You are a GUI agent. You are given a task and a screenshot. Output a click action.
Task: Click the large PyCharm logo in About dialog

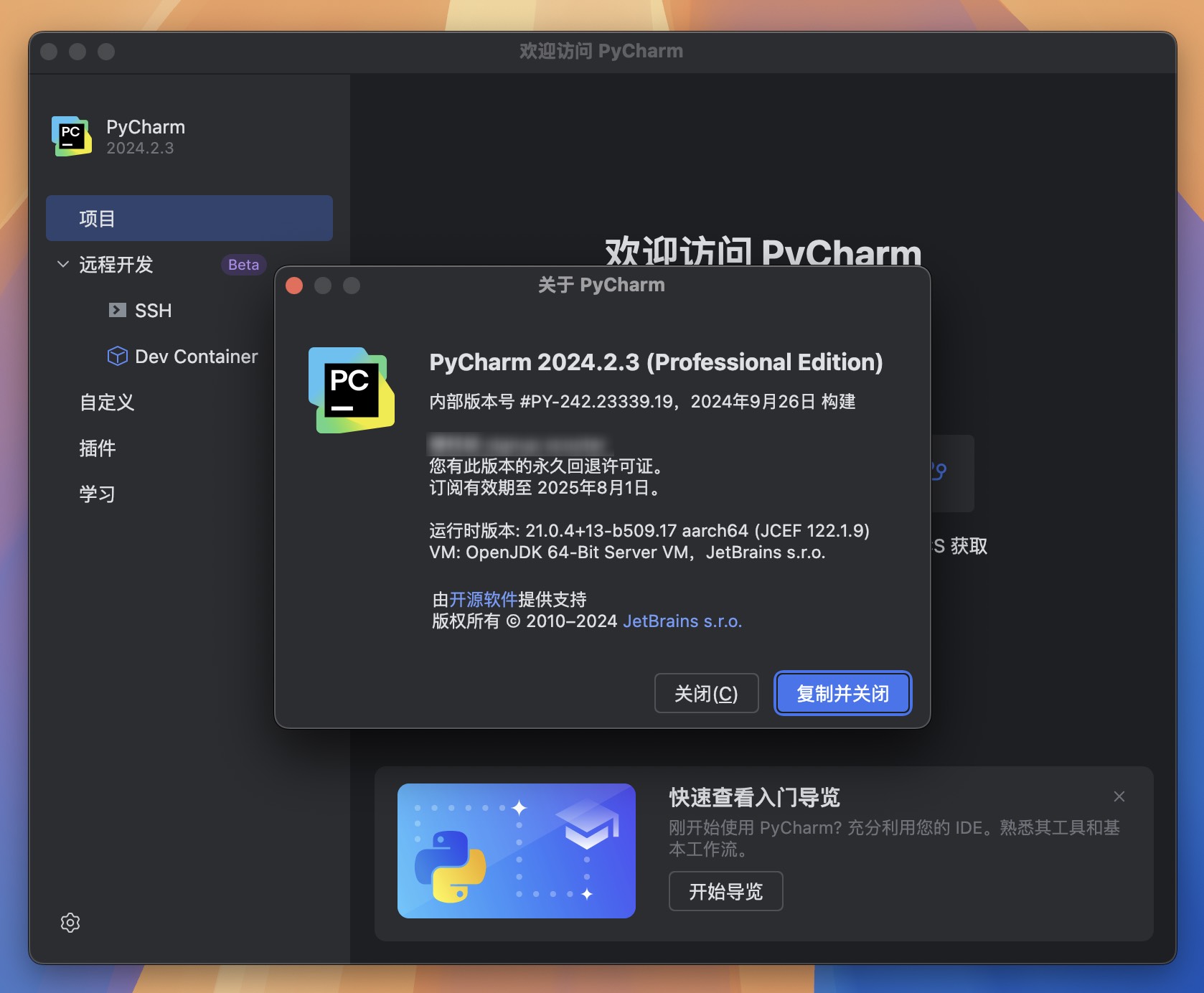(x=352, y=390)
